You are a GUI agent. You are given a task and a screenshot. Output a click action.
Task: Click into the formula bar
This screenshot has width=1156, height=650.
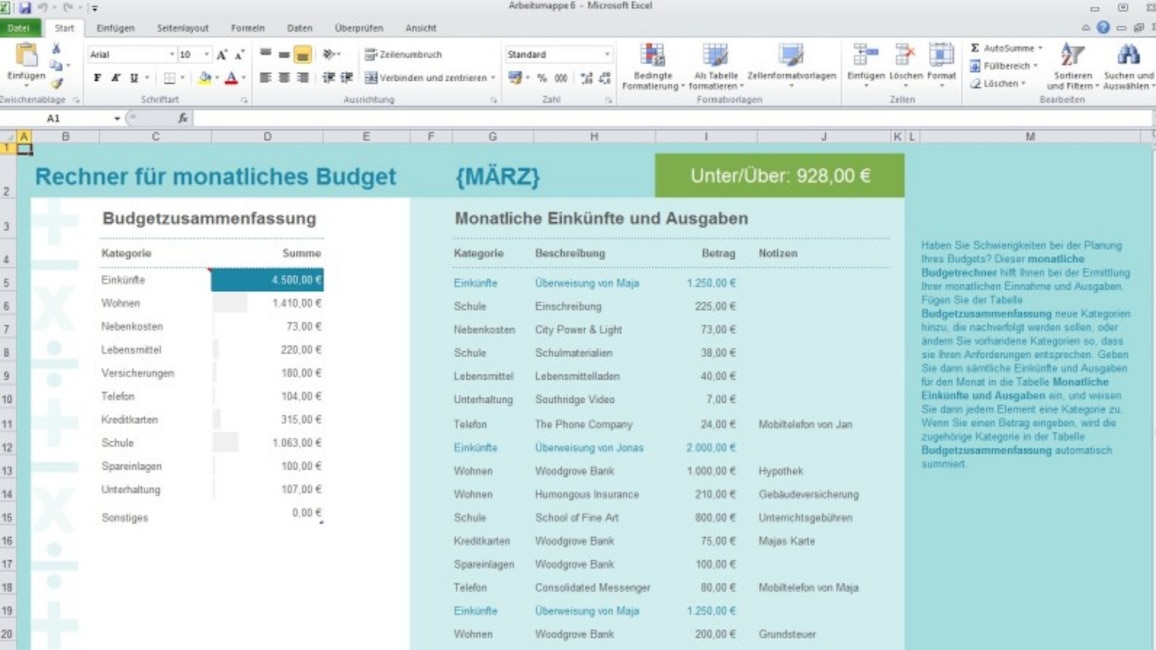672,118
